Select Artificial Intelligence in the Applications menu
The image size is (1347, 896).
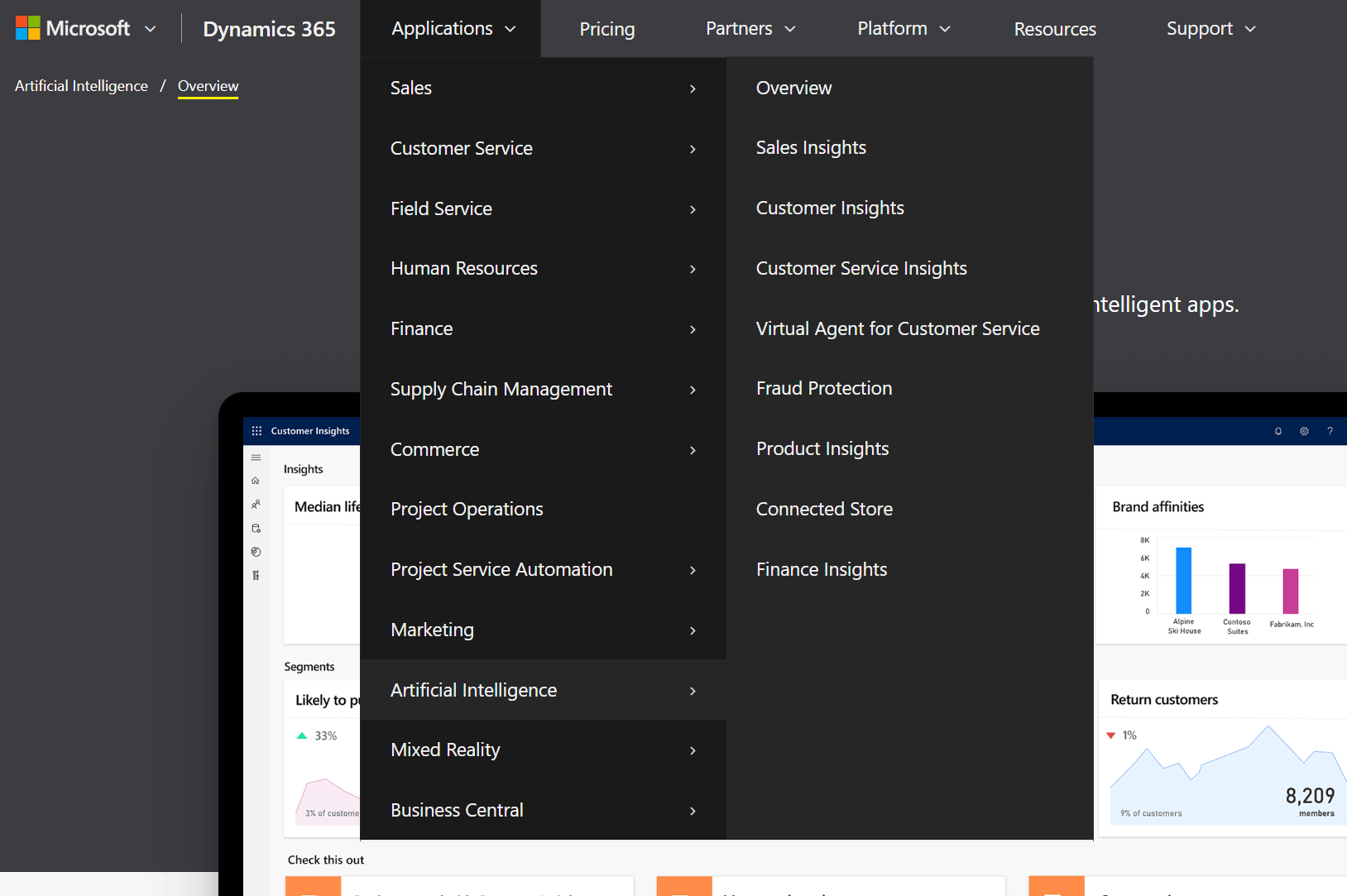[543, 690]
